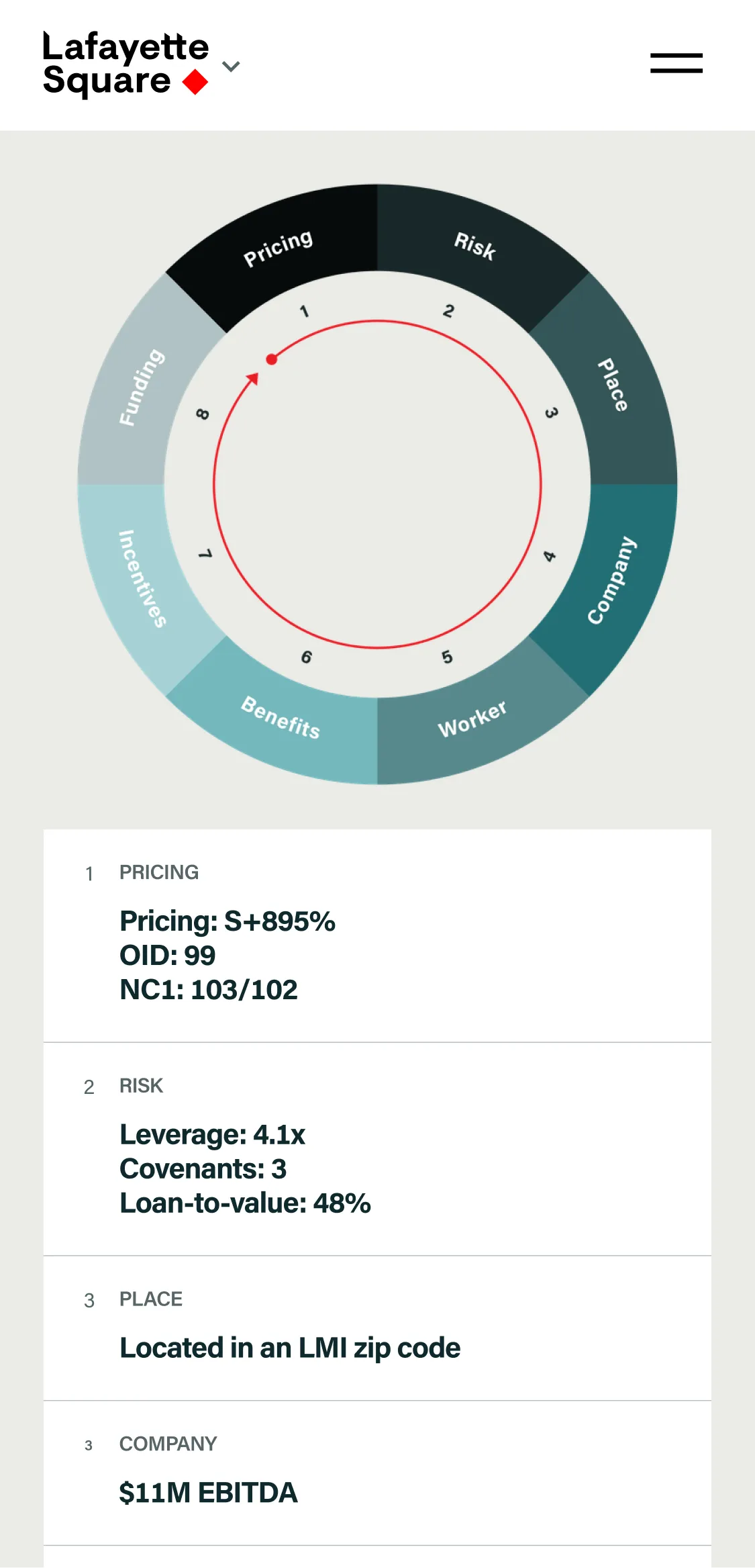The width and height of the screenshot is (755, 1568).
Task: Click the PLACE section heading
Action: pyautogui.click(x=151, y=1299)
